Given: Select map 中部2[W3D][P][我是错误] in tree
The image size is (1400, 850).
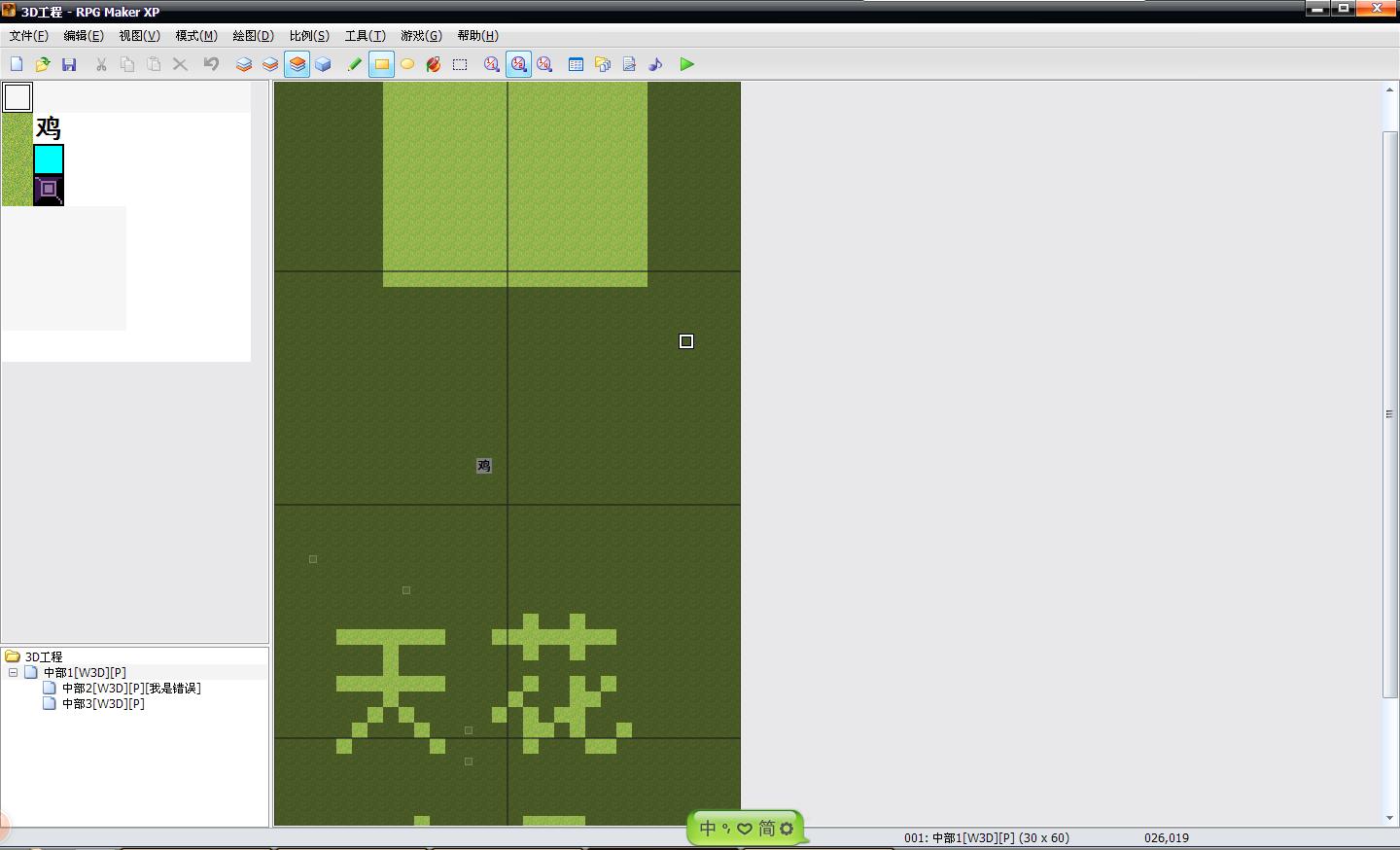Looking at the screenshot, I should (x=131, y=688).
